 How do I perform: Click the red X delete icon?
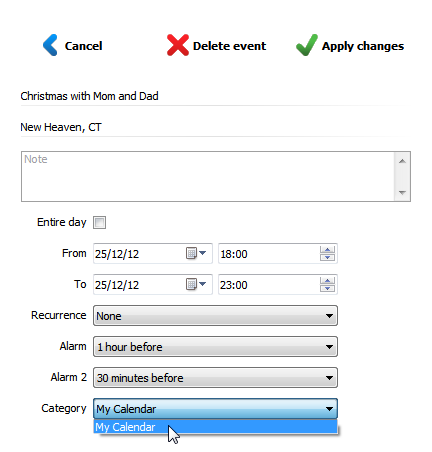(178, 45)
